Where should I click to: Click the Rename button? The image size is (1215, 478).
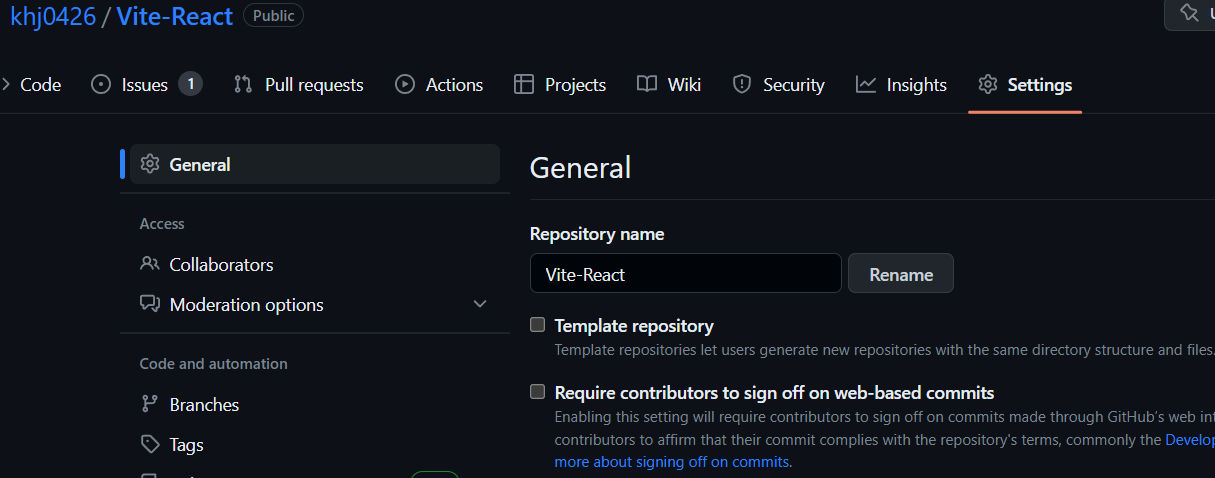[901, 273]
